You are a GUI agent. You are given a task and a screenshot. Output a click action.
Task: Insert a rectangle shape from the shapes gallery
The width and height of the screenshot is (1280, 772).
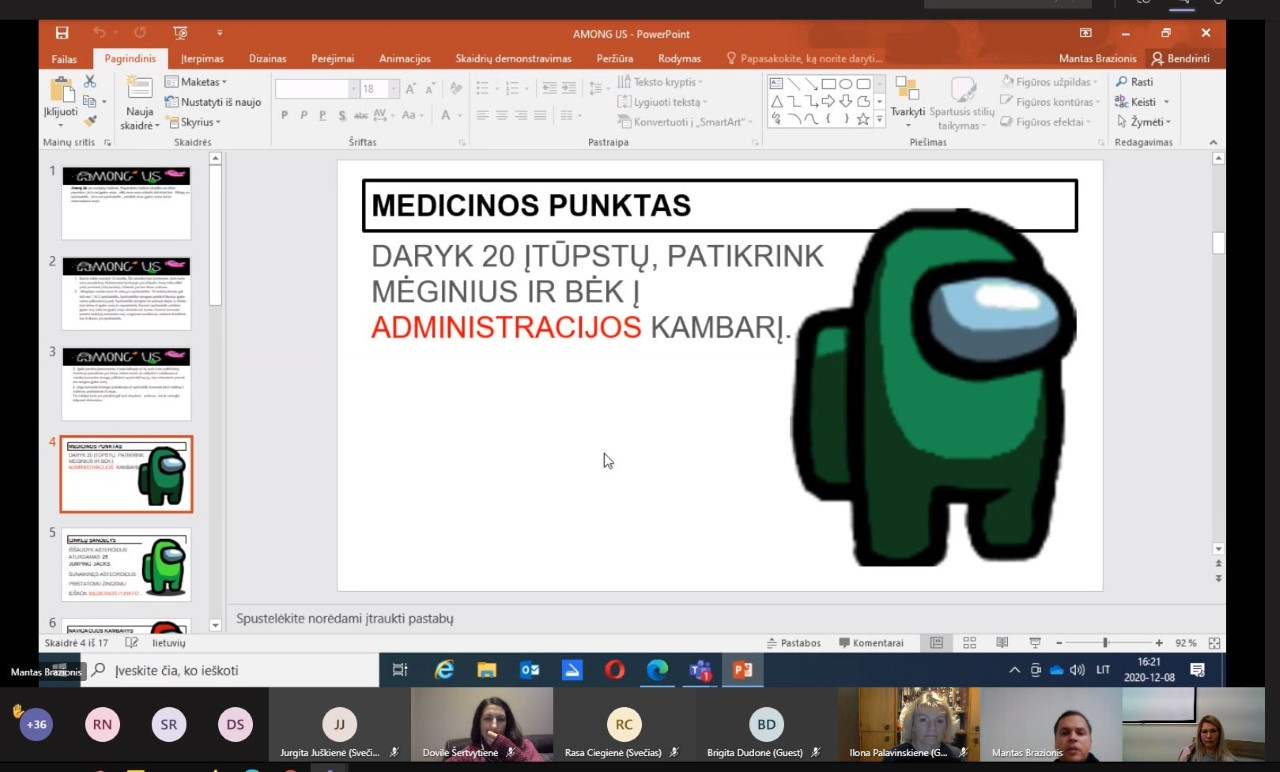pos(828,84)
